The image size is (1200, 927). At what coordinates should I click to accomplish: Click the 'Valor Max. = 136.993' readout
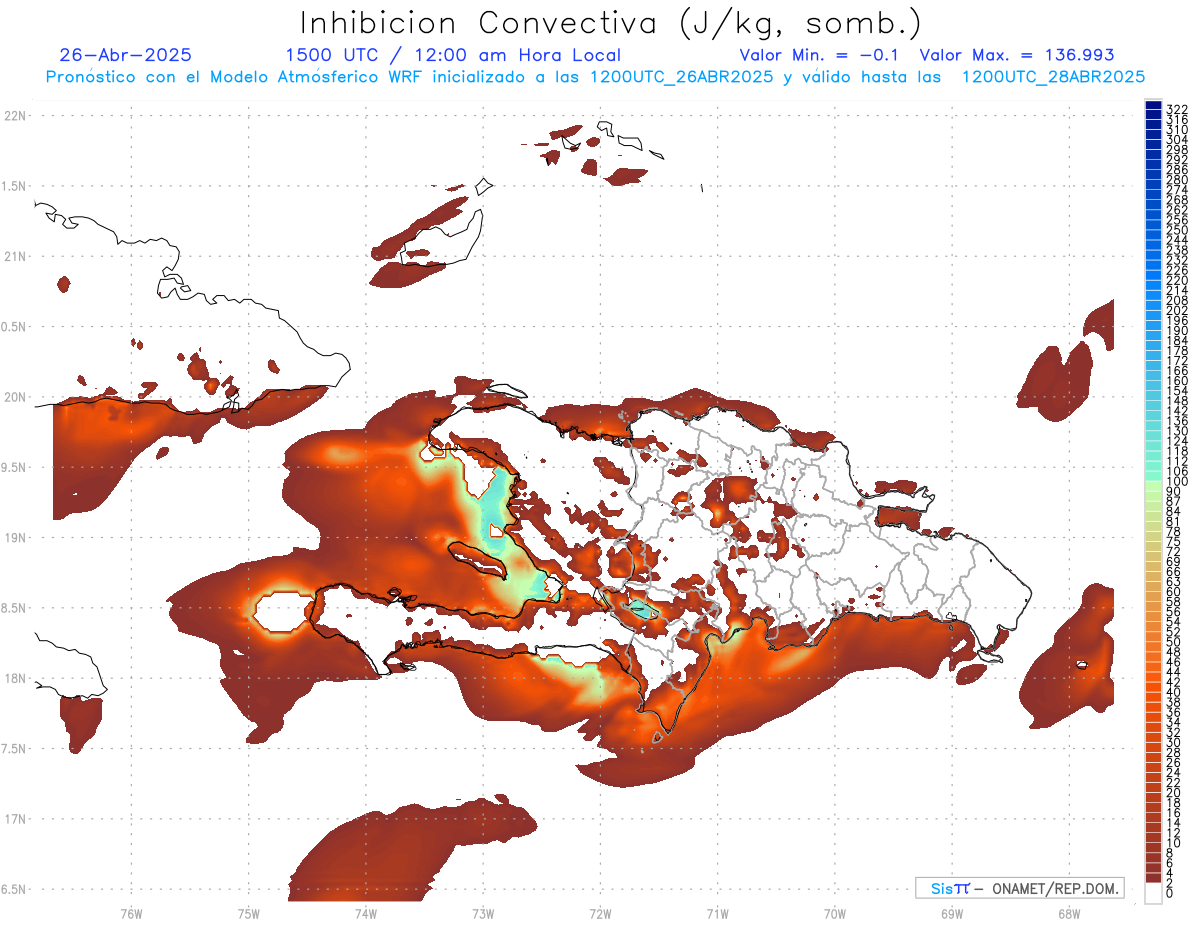(x=1017, y=55)
